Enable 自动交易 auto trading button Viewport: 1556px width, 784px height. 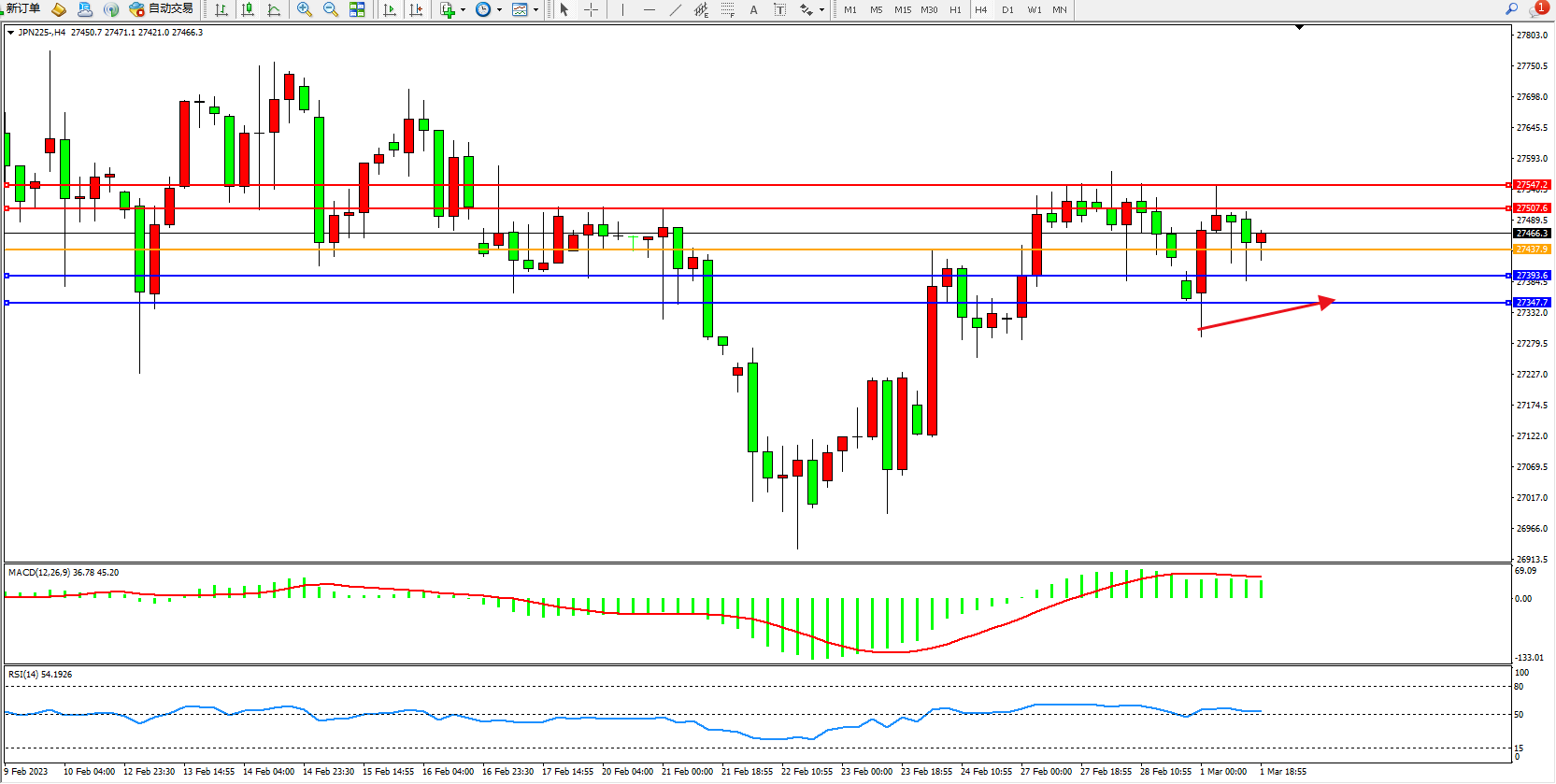[x=162, y=8]
